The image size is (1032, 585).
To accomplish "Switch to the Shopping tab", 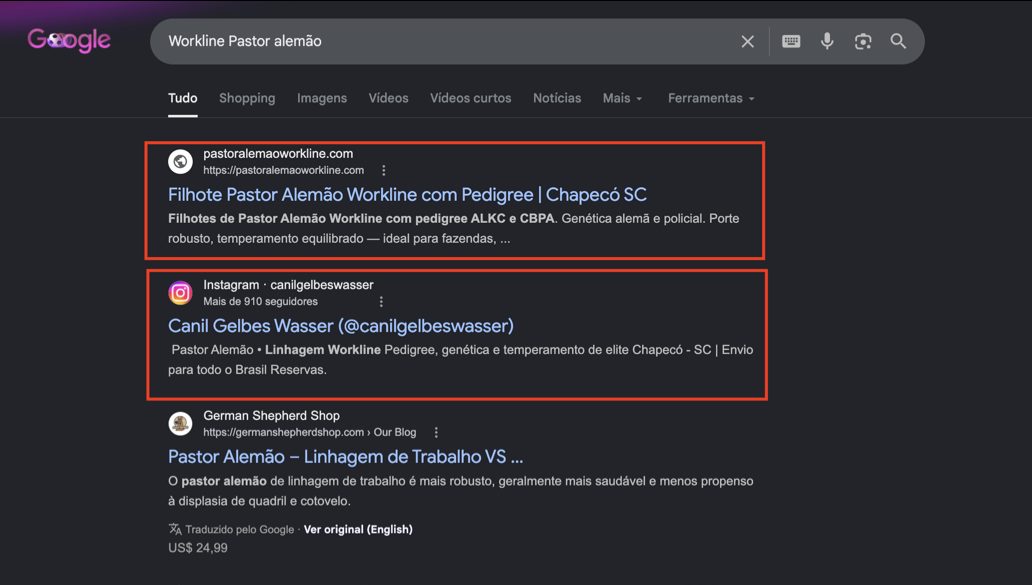I will pos(247,98).
